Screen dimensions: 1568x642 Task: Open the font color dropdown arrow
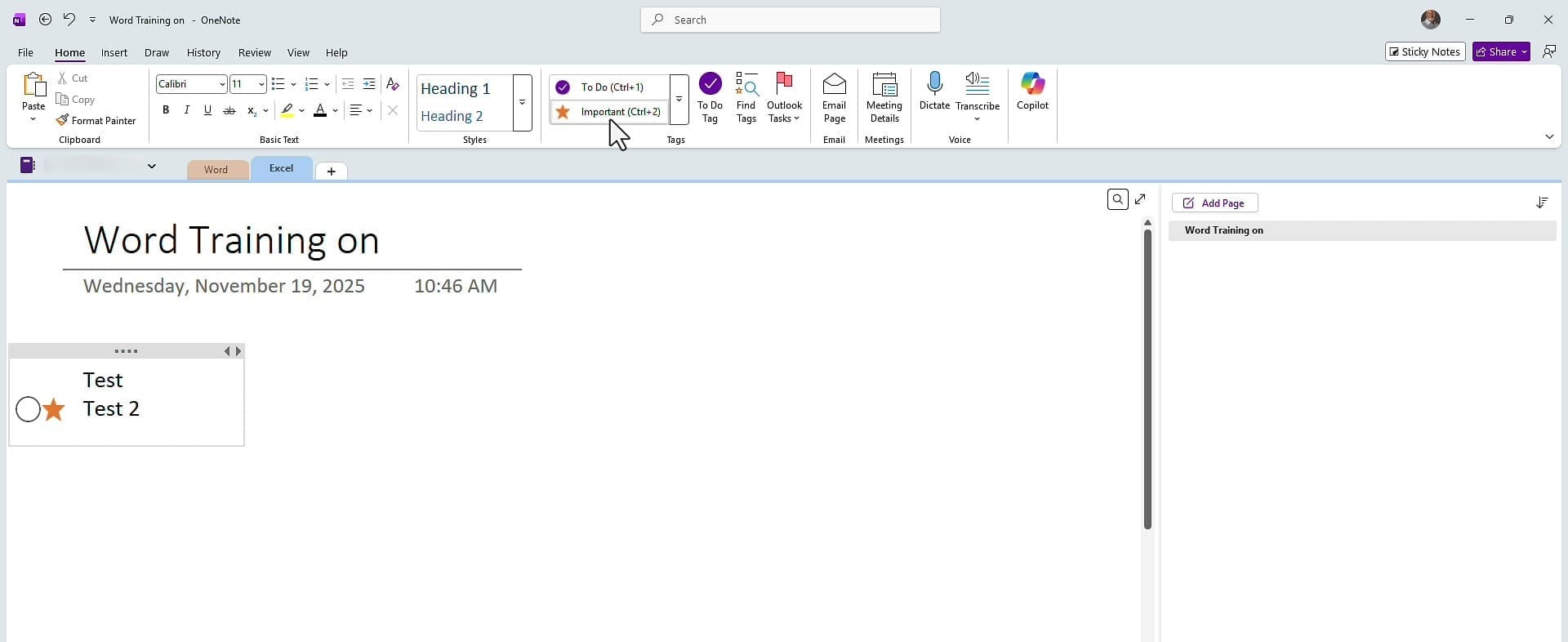335,110
